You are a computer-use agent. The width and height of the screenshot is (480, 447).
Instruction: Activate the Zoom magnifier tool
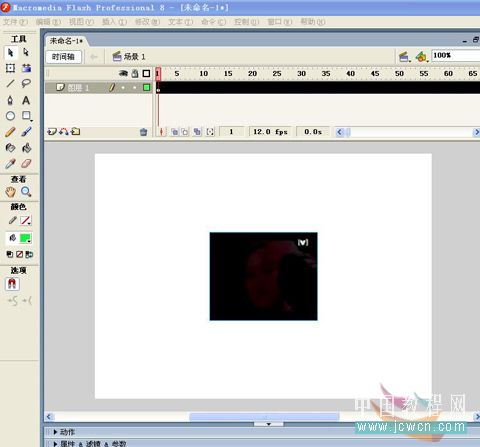(x=26, y=192)
